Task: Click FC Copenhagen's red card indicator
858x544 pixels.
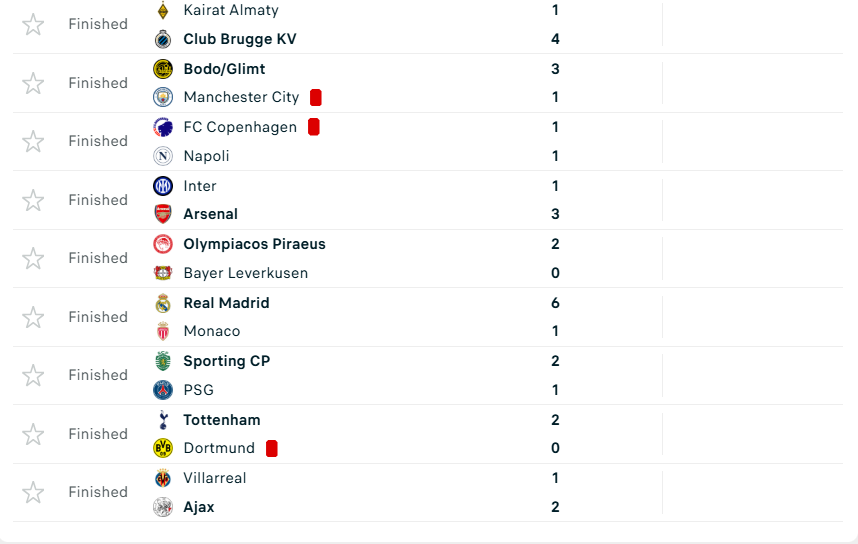Action: pyautogui.click(x=313, y=127)
